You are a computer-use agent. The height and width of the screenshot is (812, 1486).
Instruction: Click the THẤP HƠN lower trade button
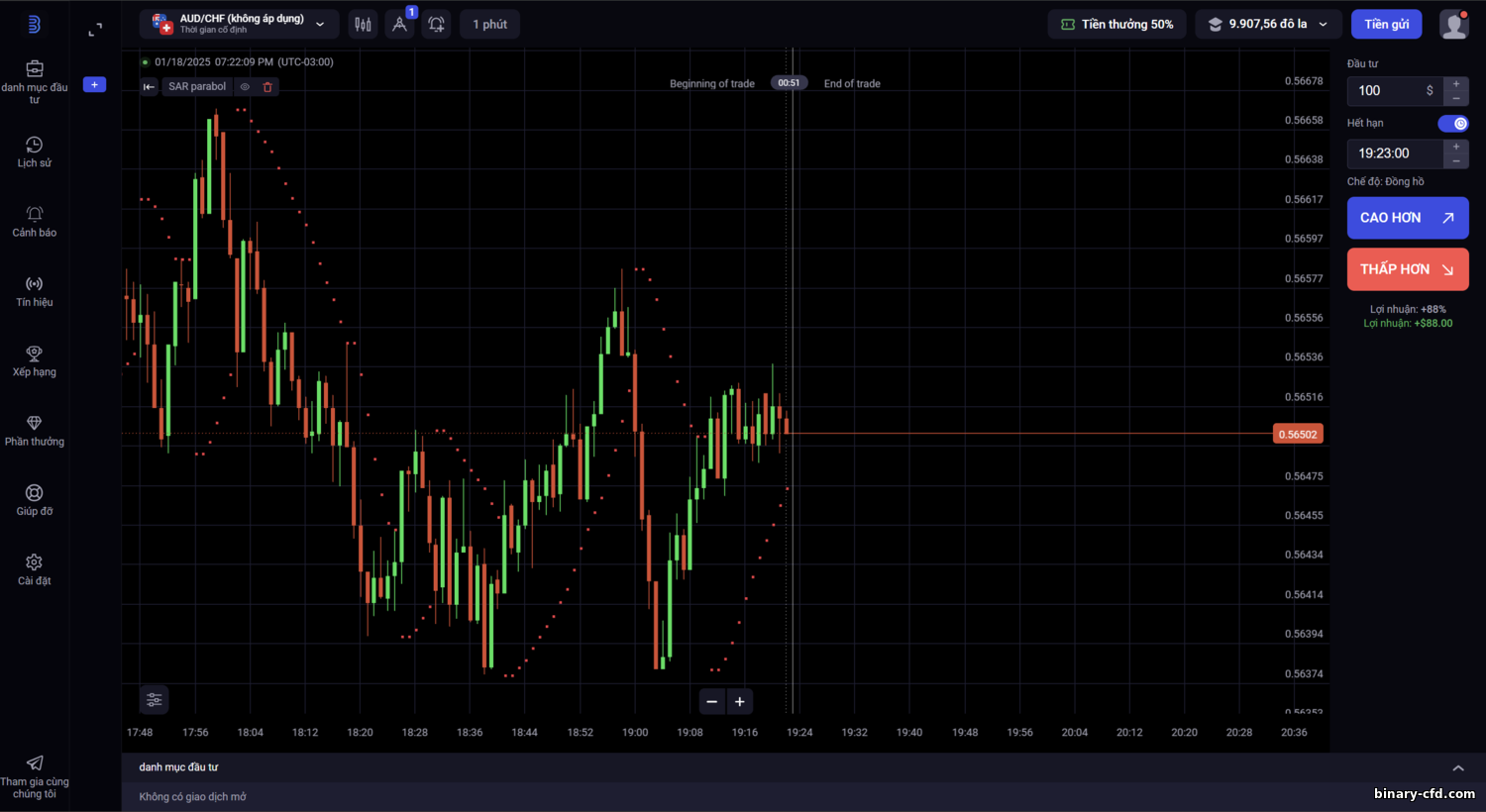1408,269
